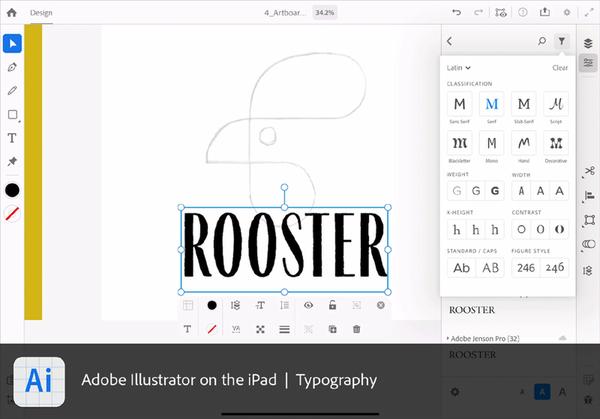Image resolution: width=600 pixels, height=419 pixels.
Task: Toggle the Serif classification filter
Action: (492, 104)
